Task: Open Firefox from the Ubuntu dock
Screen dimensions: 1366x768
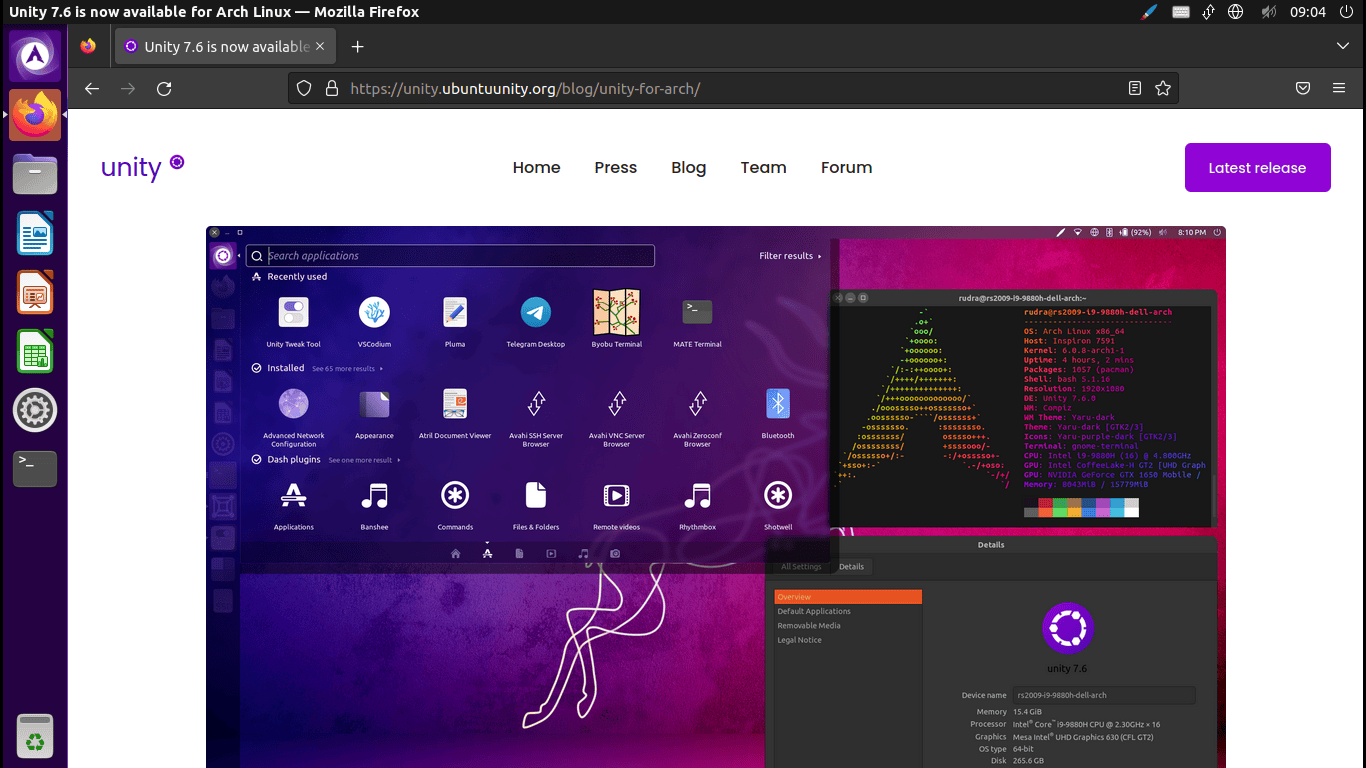Action: pos(35,115)
